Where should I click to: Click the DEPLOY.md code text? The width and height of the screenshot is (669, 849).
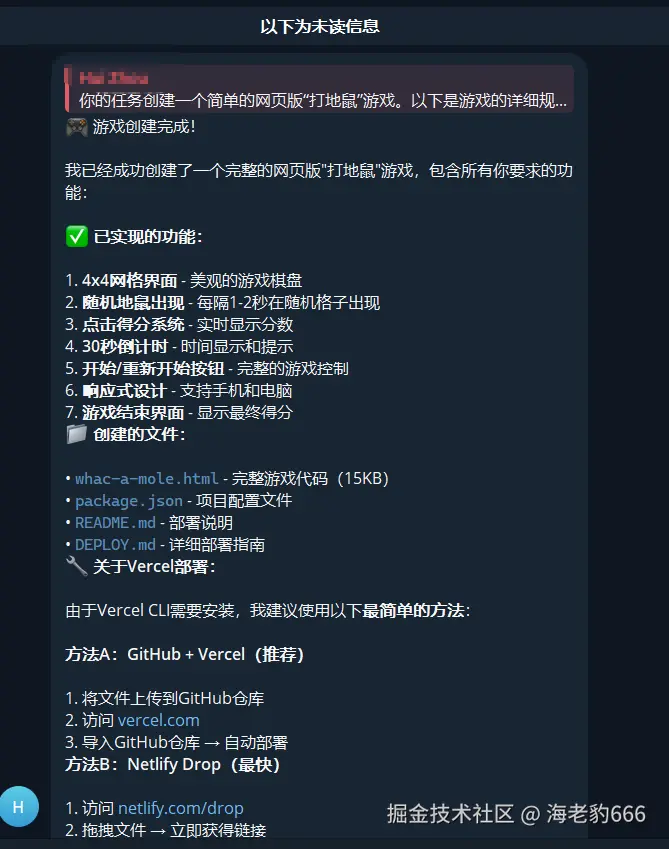[115, 545]
